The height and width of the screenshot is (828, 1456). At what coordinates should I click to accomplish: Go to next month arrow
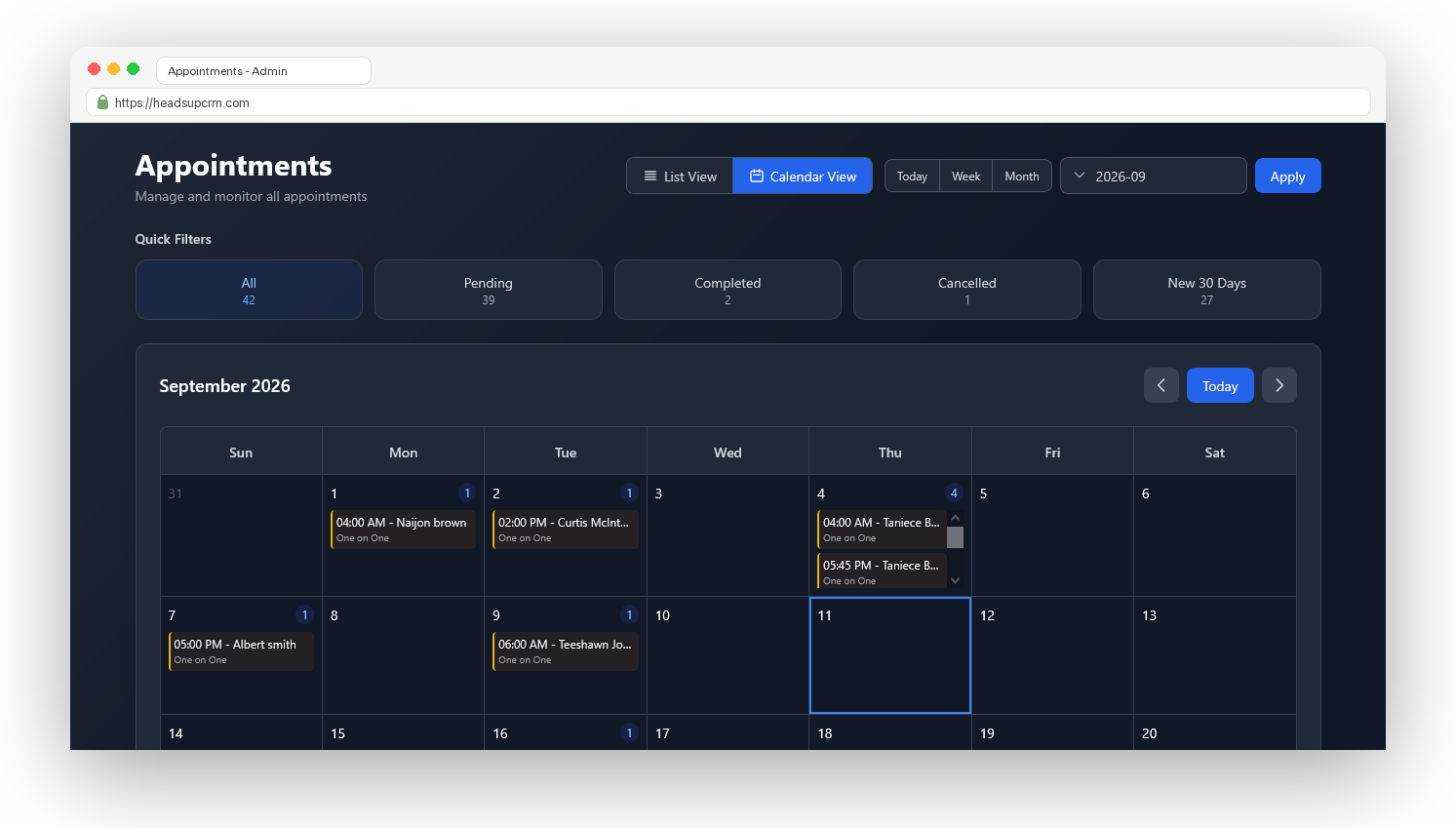point(1279,386)
